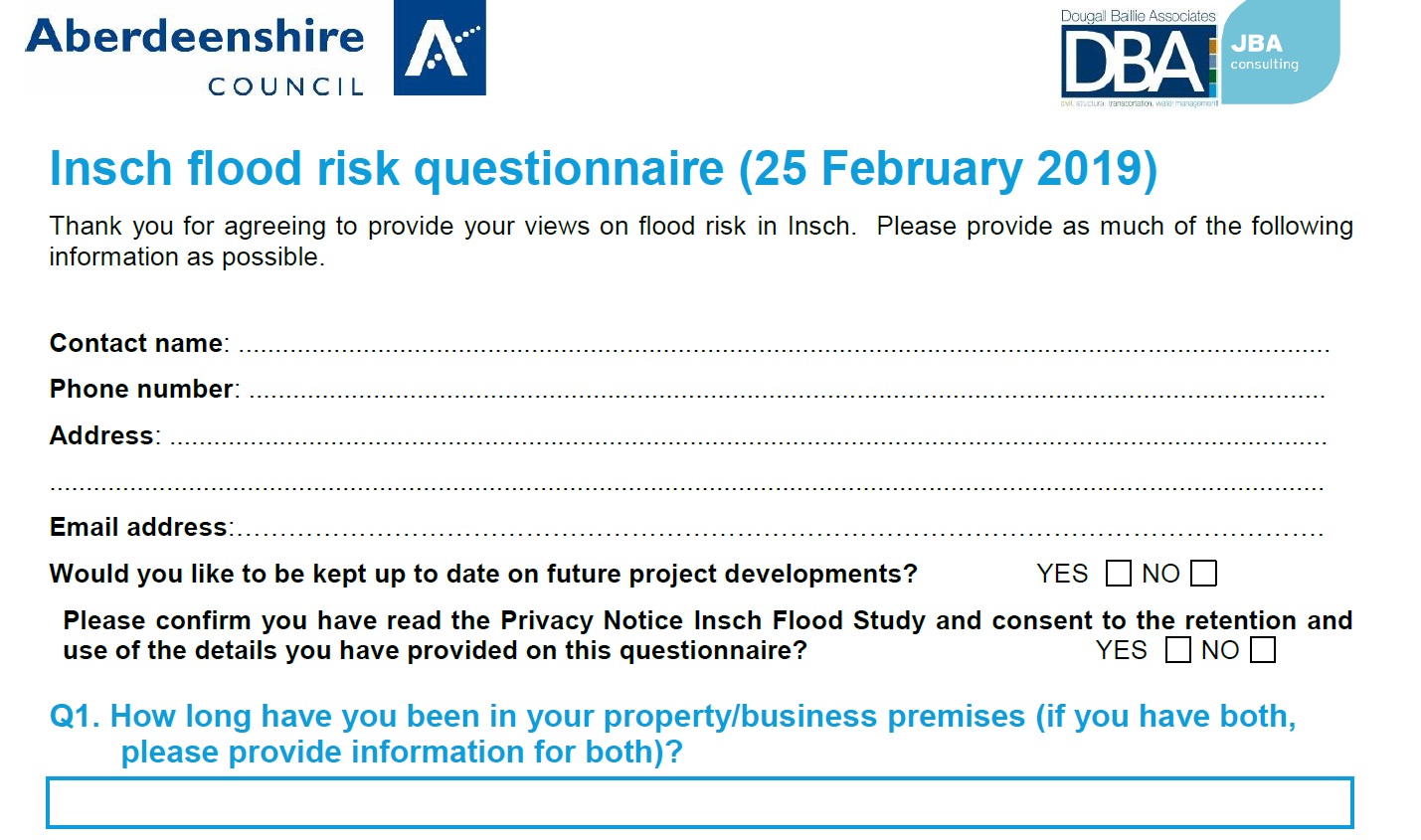Click the JBA consulting logo
The width and height of the screenshot is (1421, 840).
(x=1280, y=52)
